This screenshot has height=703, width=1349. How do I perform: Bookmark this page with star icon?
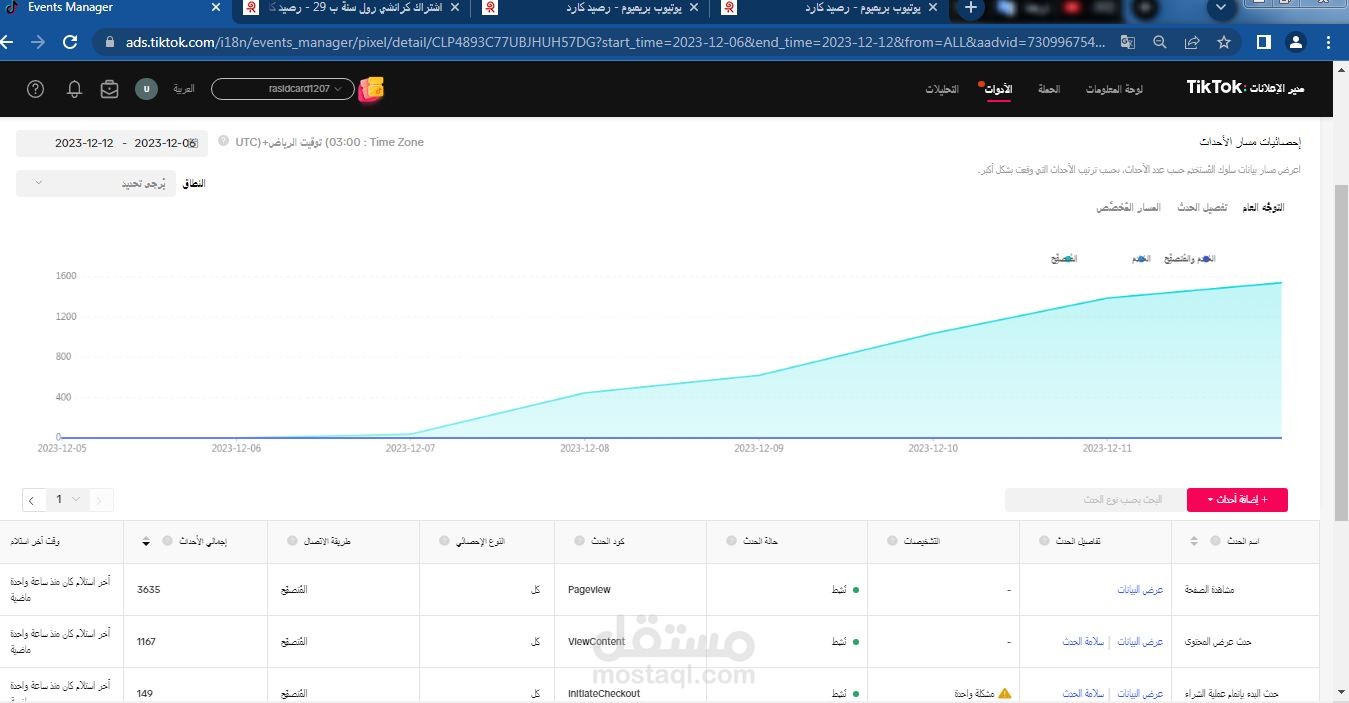(1224, 43)
